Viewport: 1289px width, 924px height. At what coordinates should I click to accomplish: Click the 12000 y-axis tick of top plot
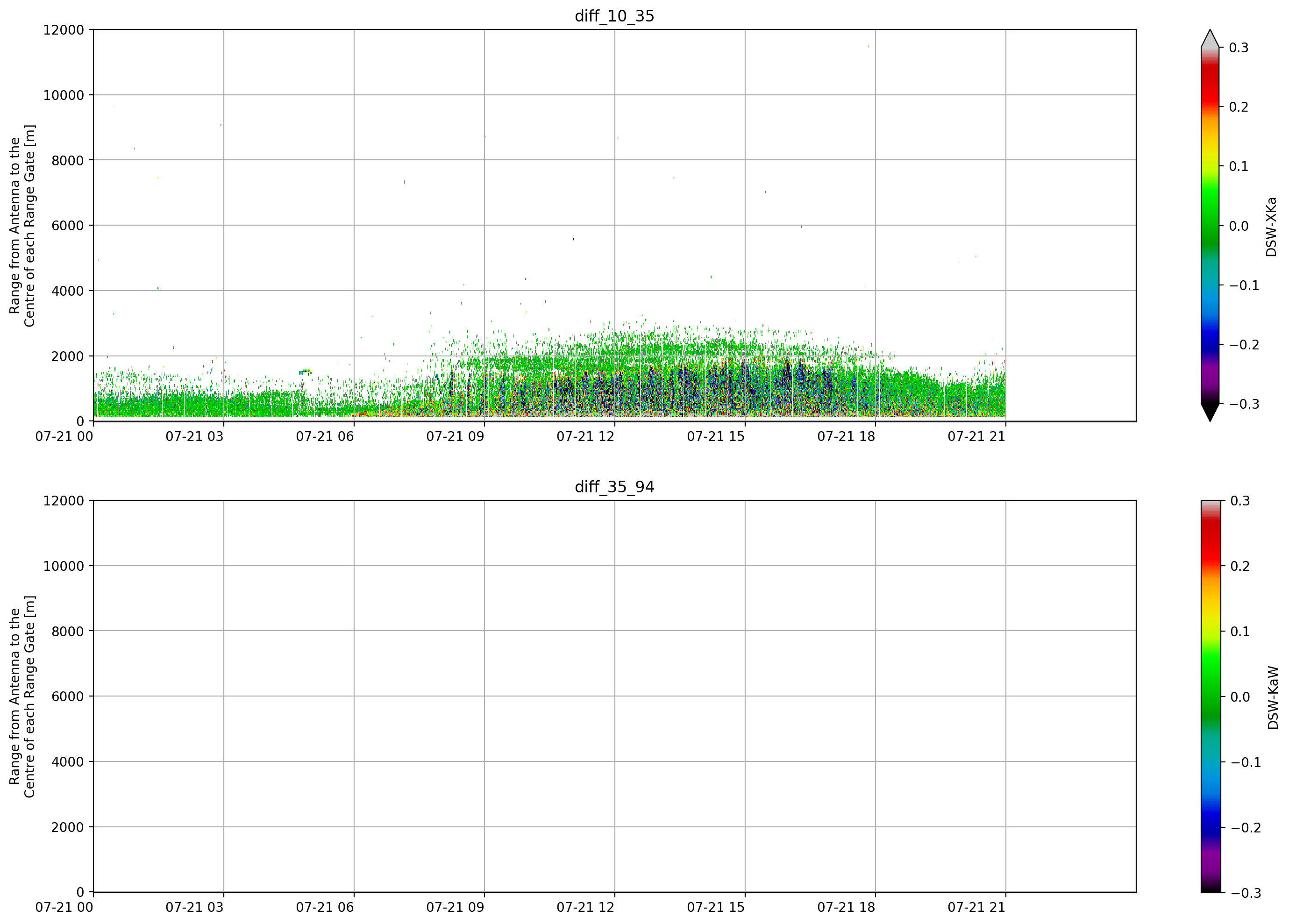(64, 29)
